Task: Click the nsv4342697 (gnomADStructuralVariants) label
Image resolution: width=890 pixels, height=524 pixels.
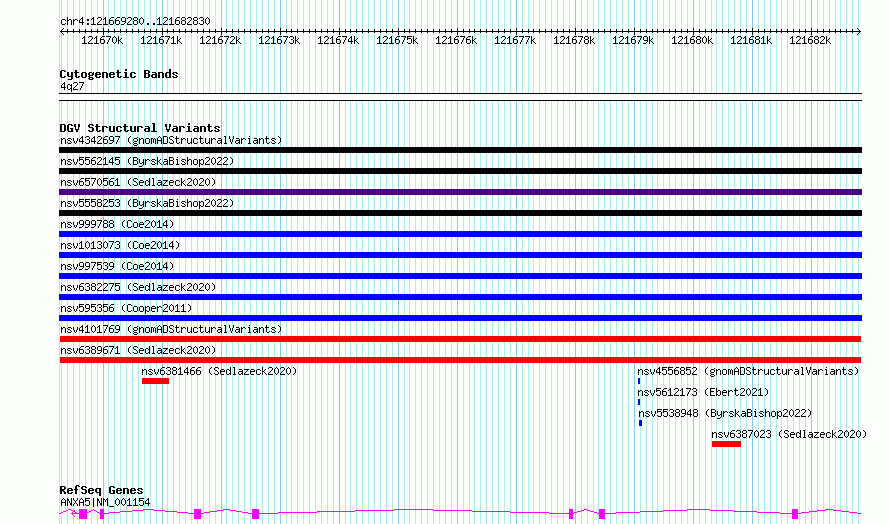Action: (171, 140)
